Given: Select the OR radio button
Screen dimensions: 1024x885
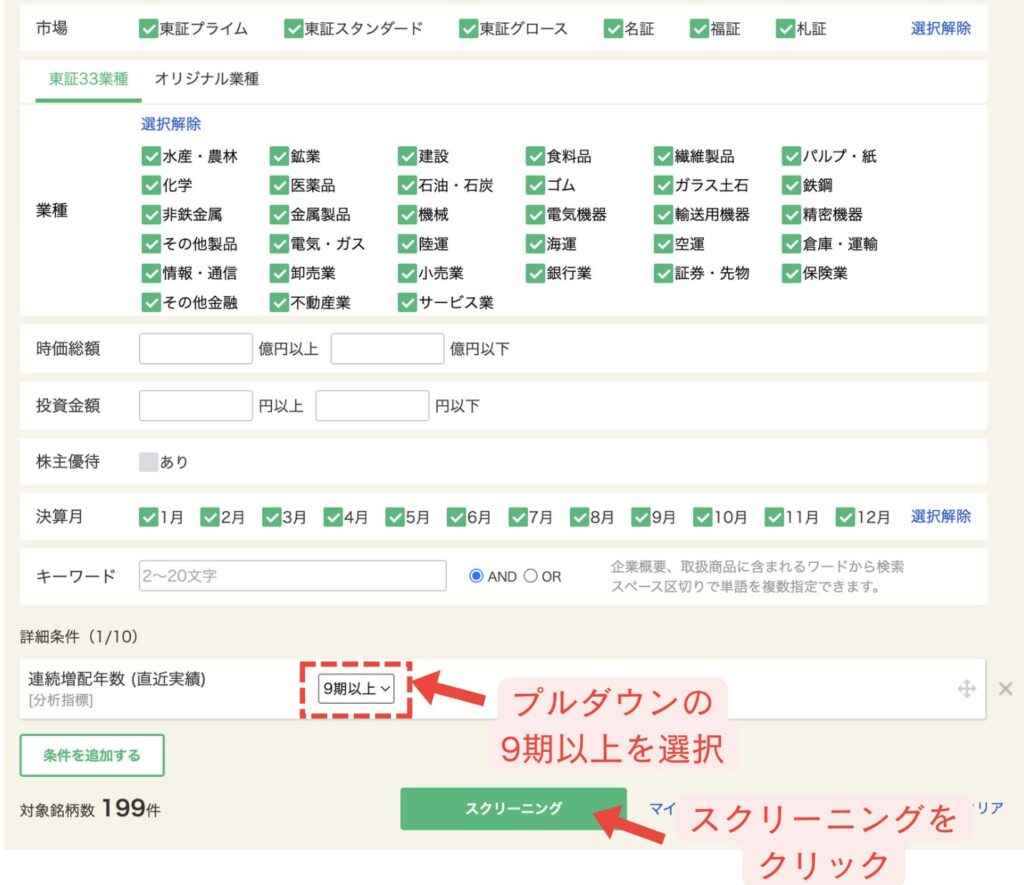Looking at the screenshot, I should click(531, 576).
